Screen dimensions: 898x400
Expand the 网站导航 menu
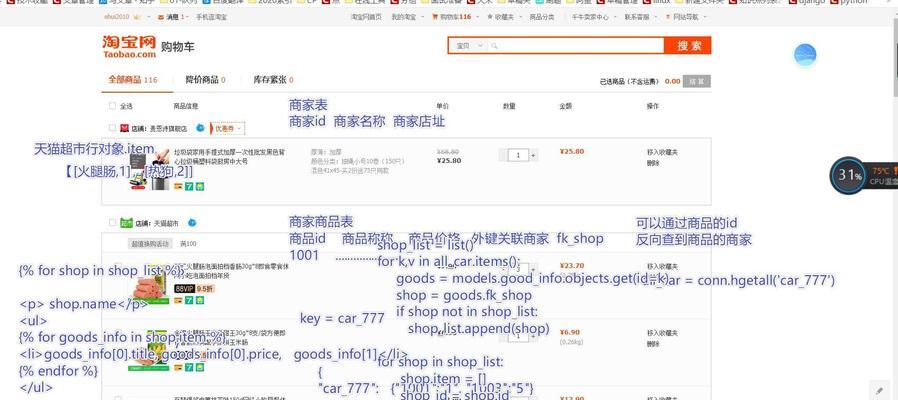(x=686, y=17)
